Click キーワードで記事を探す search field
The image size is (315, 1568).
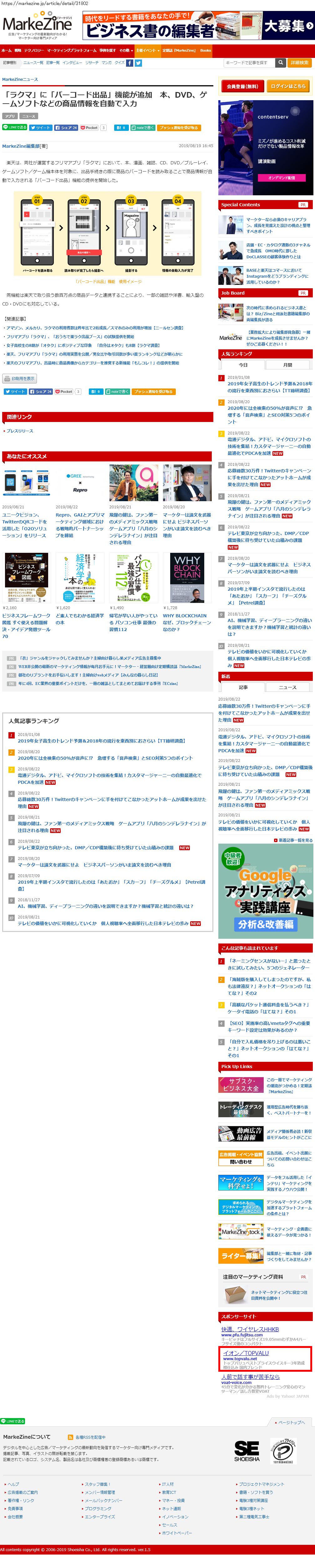(x=249, y=63)
